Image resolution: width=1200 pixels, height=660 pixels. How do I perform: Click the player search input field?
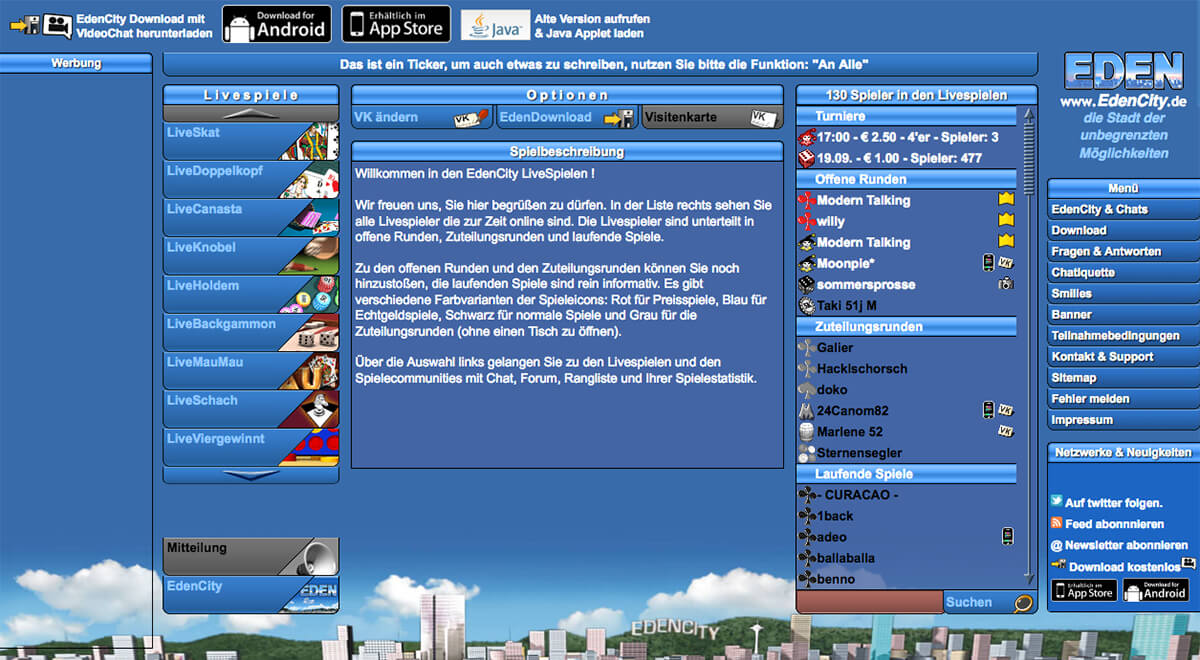click(870, 602)
